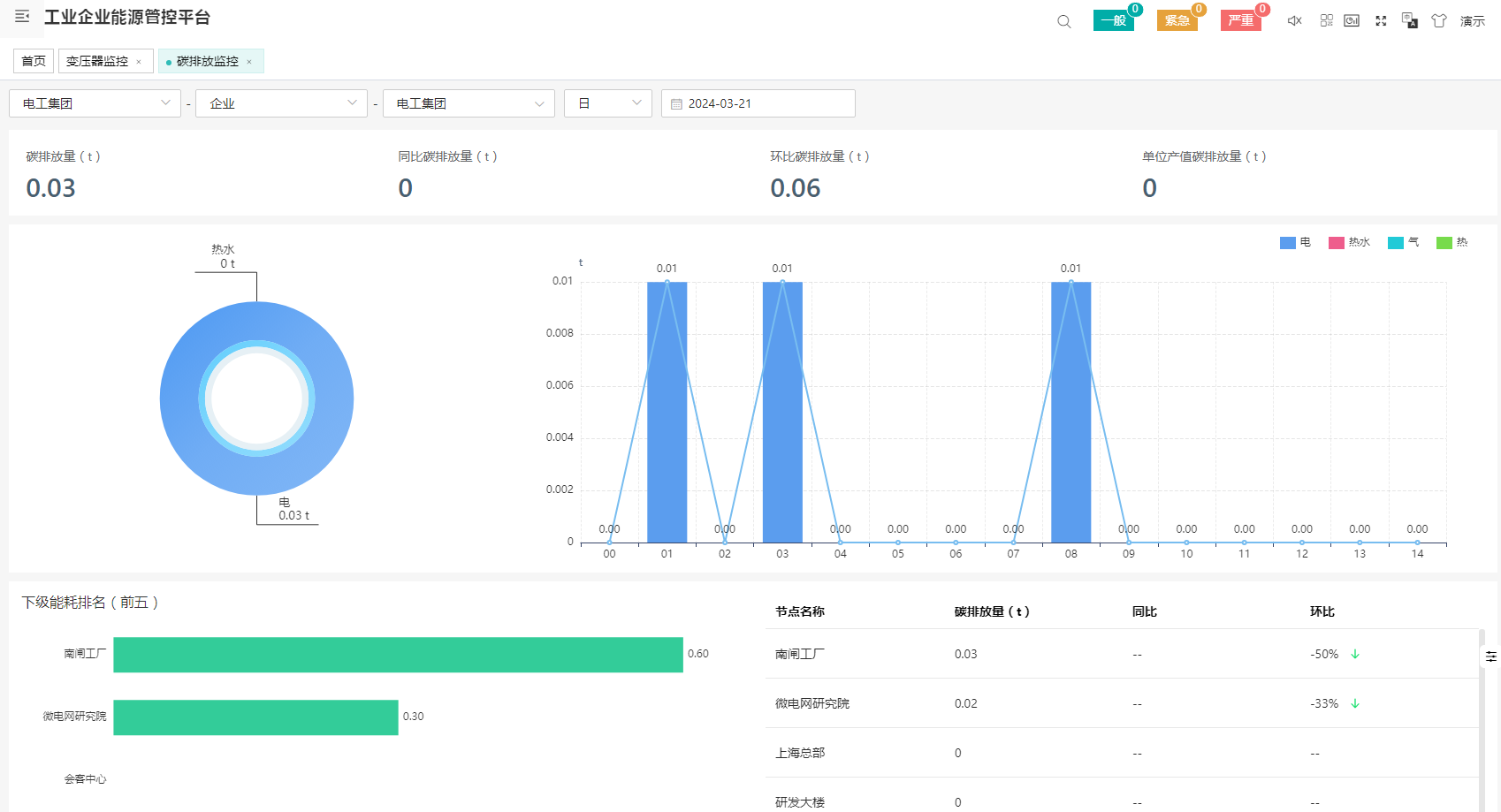This screenshot has width=1501, height=812.
Task: Click 下级能耗排名（前五）heading
Action: click(90, 603)
